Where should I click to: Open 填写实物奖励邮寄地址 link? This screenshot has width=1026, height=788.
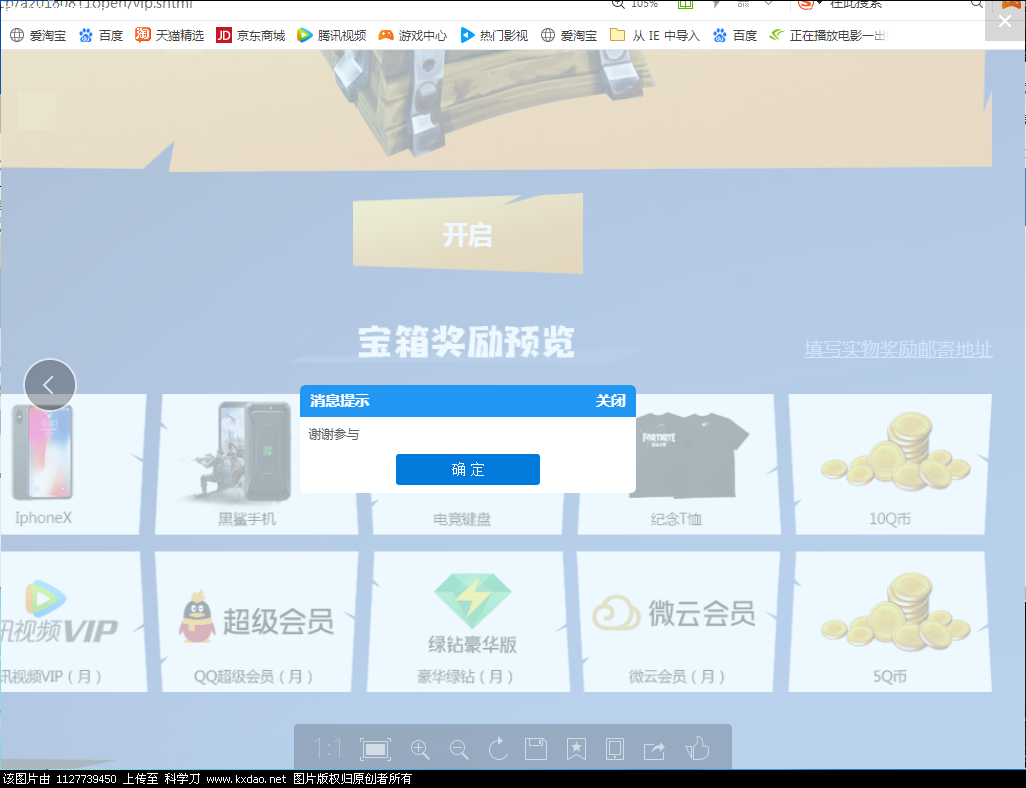coord(898,349)
